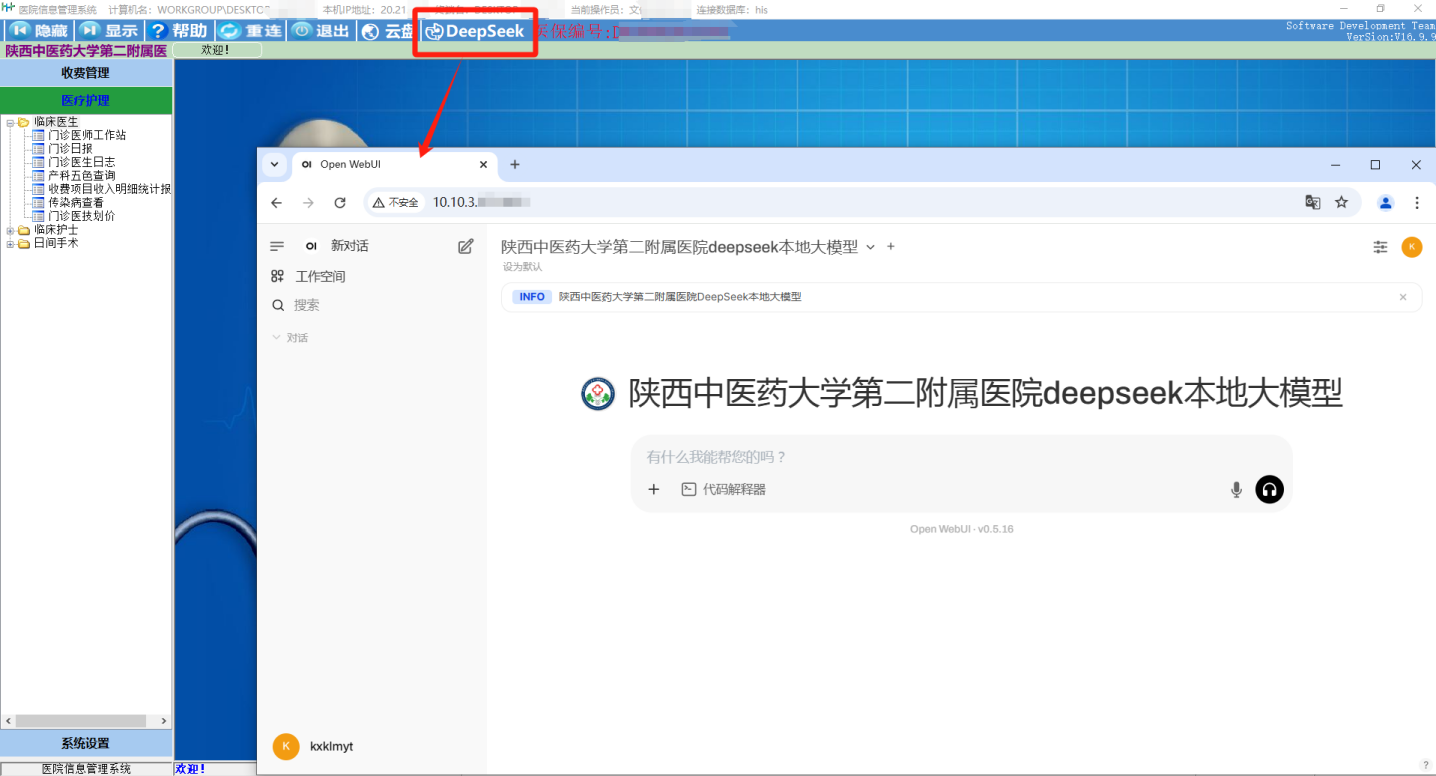Go forward in the browser

pos(308,202)
